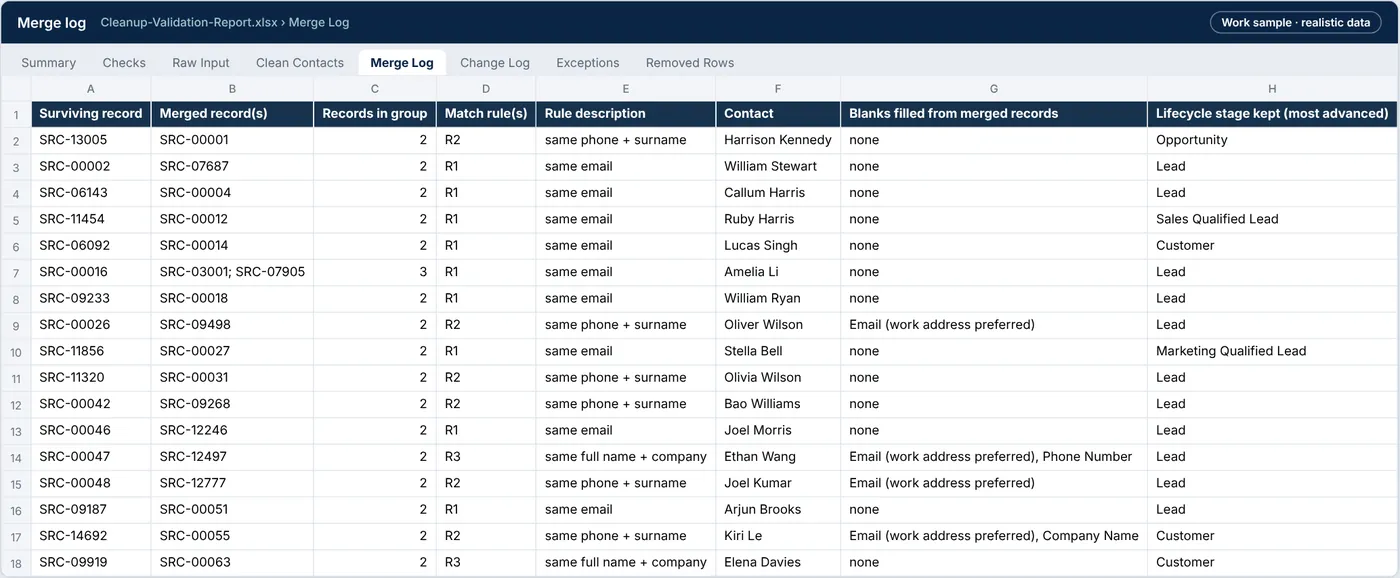Open the Removed Rows tab
Viewport: 1400px width, 578px height.
coord(690,62)
